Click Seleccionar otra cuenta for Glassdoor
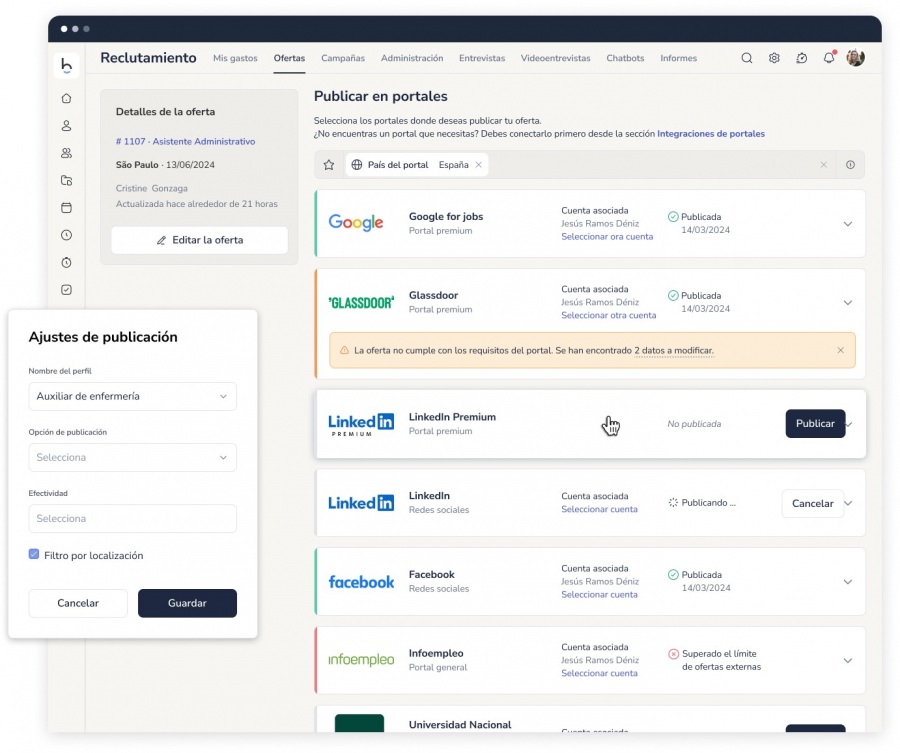Viewport: 900px width, 753px height. point(608,315)
